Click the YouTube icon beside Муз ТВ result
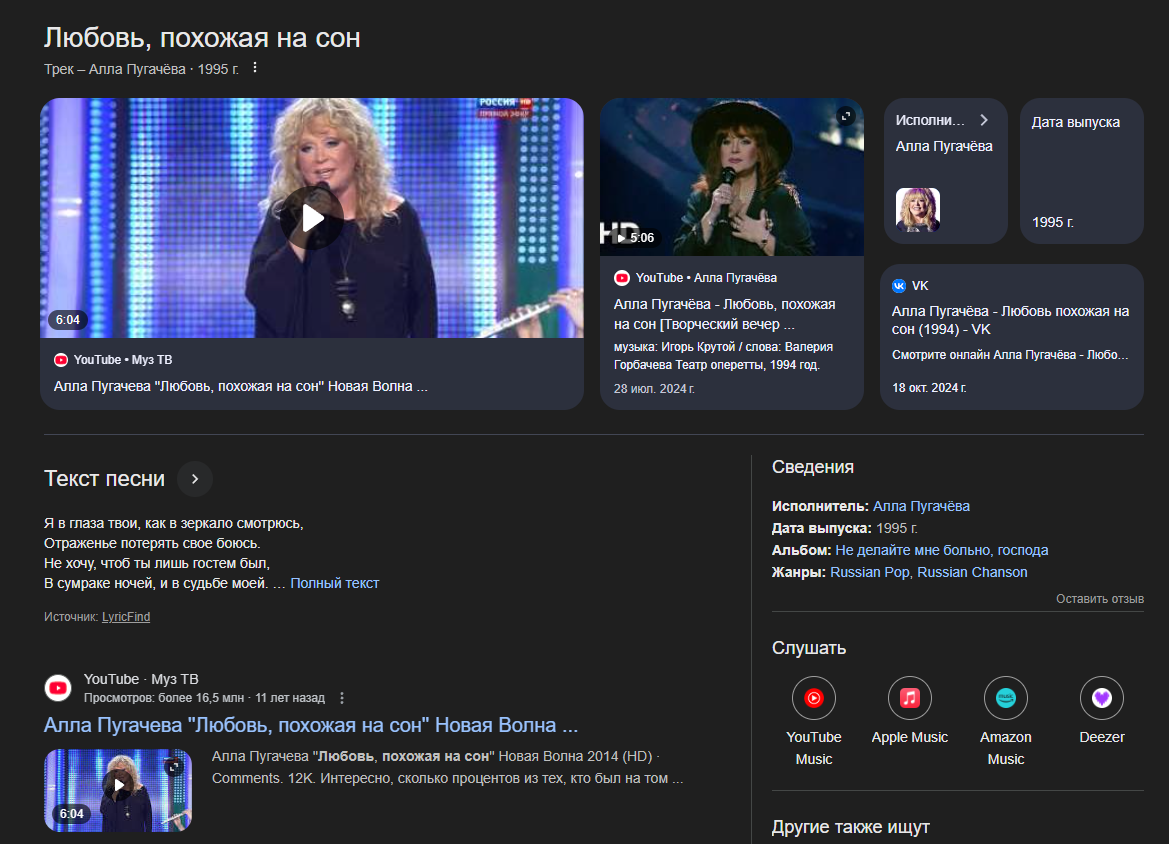The width and height of the screenshot is (1169, 844). [58, 688]
